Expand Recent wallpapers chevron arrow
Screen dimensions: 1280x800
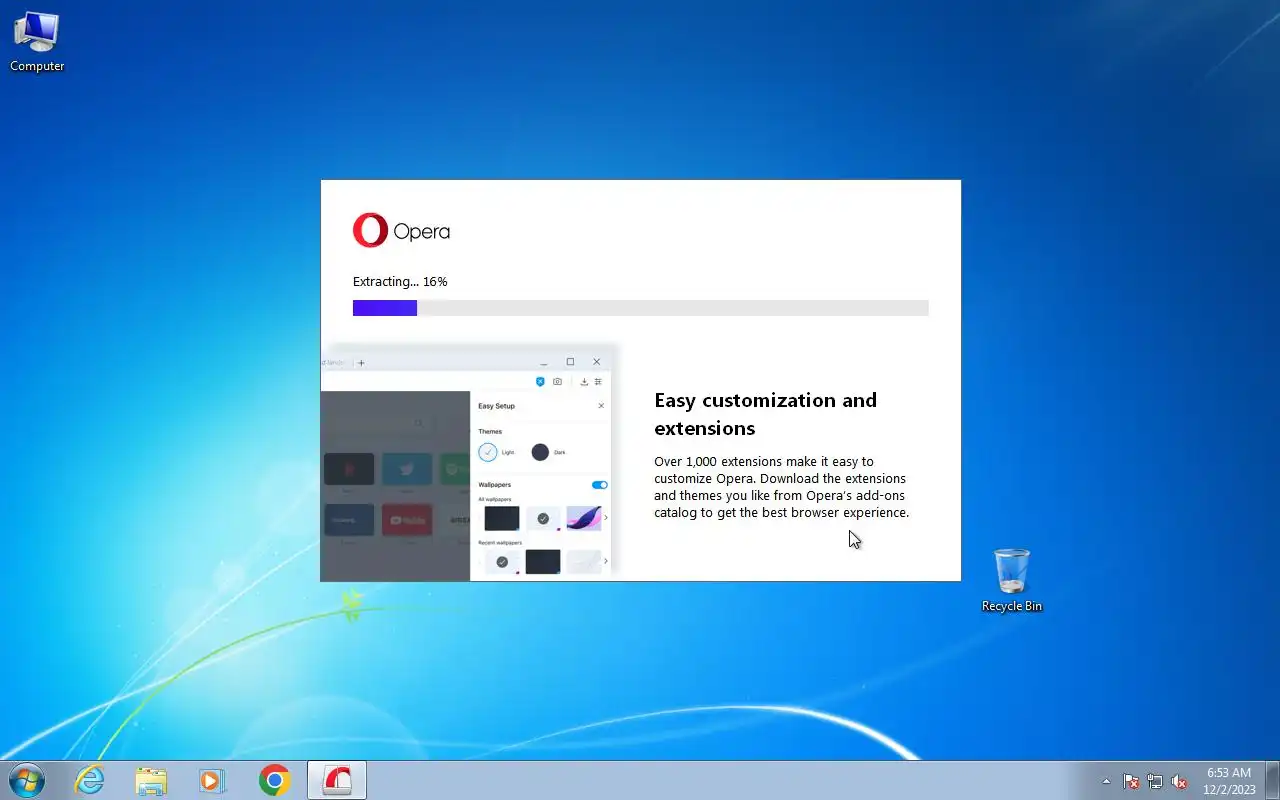click(x=605, y=561)
